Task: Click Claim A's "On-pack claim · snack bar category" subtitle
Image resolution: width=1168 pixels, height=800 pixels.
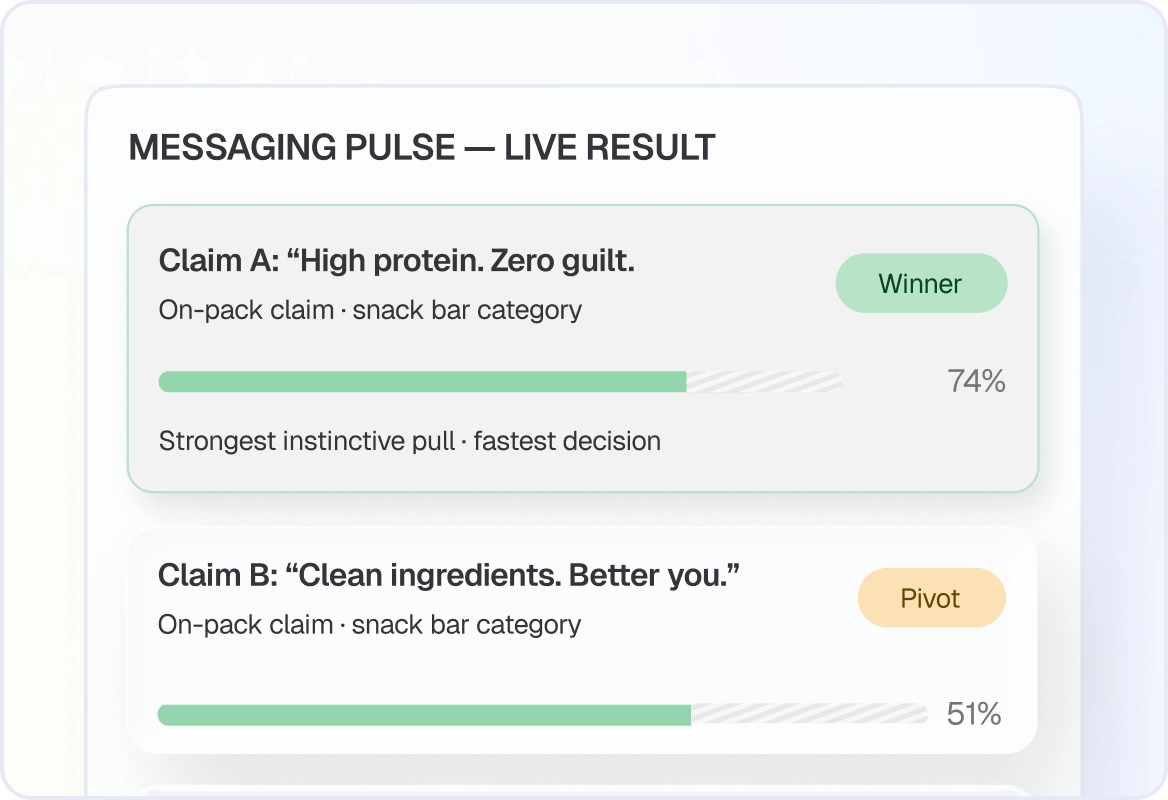Action: (x=370, y=310)
